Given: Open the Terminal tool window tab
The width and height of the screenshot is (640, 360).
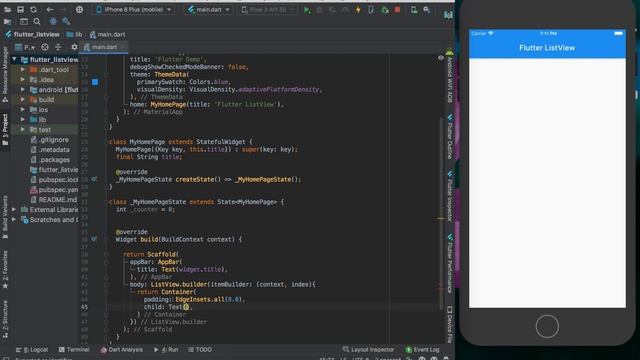Looking at the screenshot, I should (74, 350).
